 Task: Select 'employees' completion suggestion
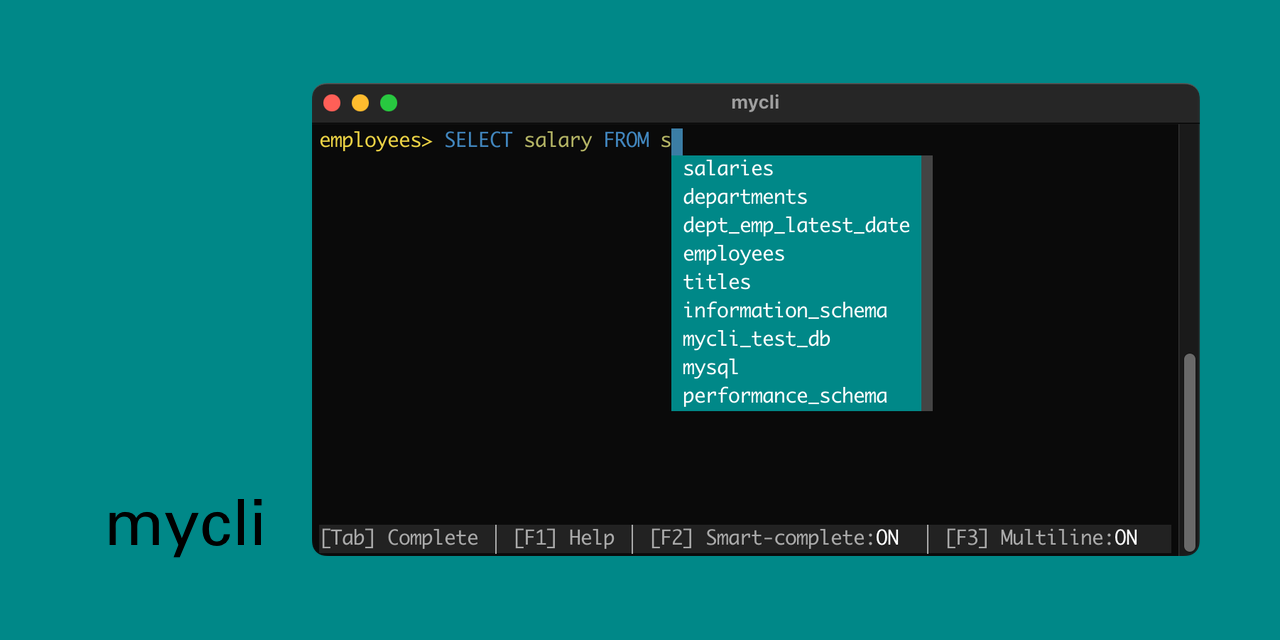point(796,254)
